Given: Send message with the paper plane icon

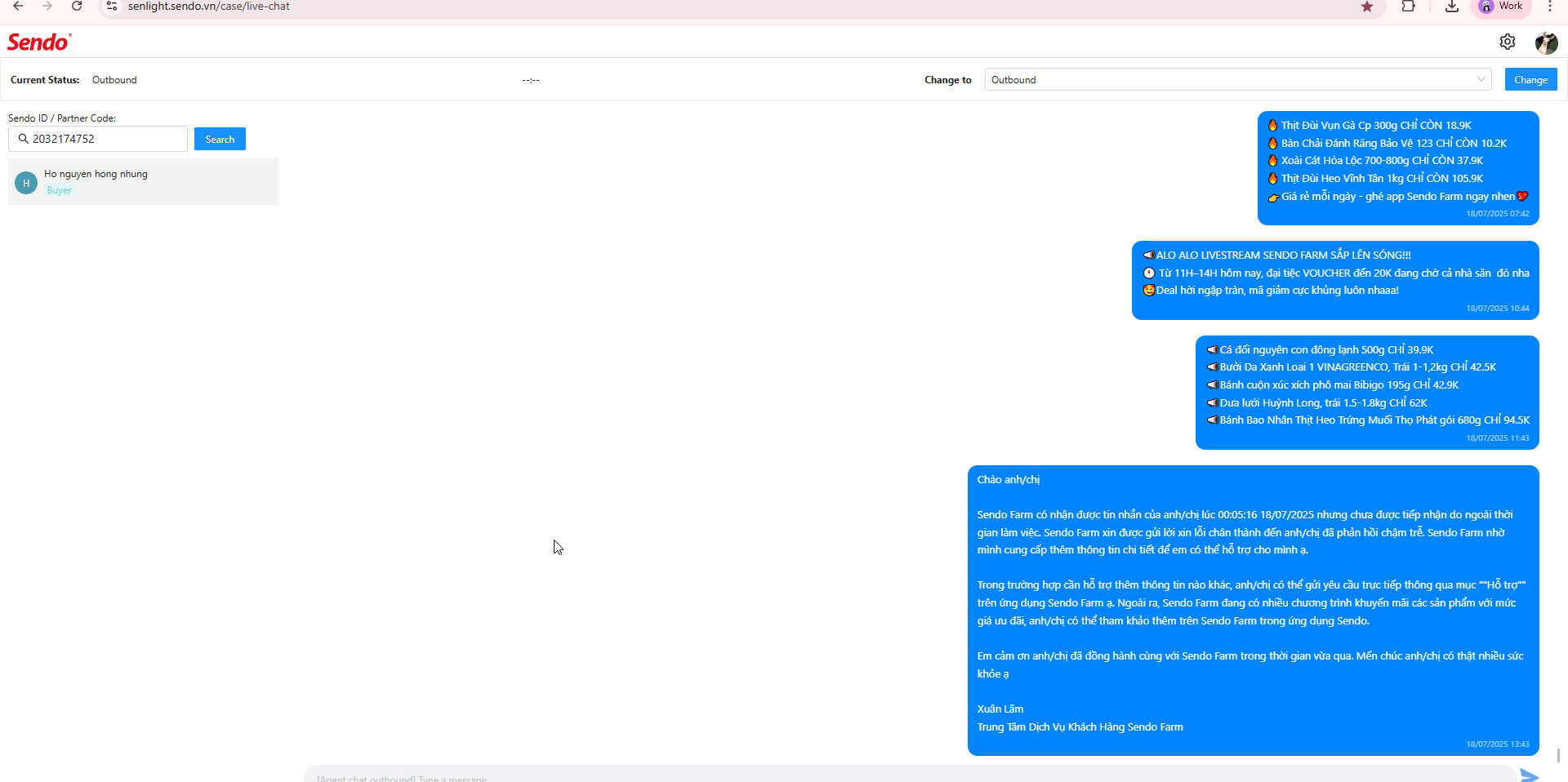Looking at the screenshot, I should pos(1530,775).
